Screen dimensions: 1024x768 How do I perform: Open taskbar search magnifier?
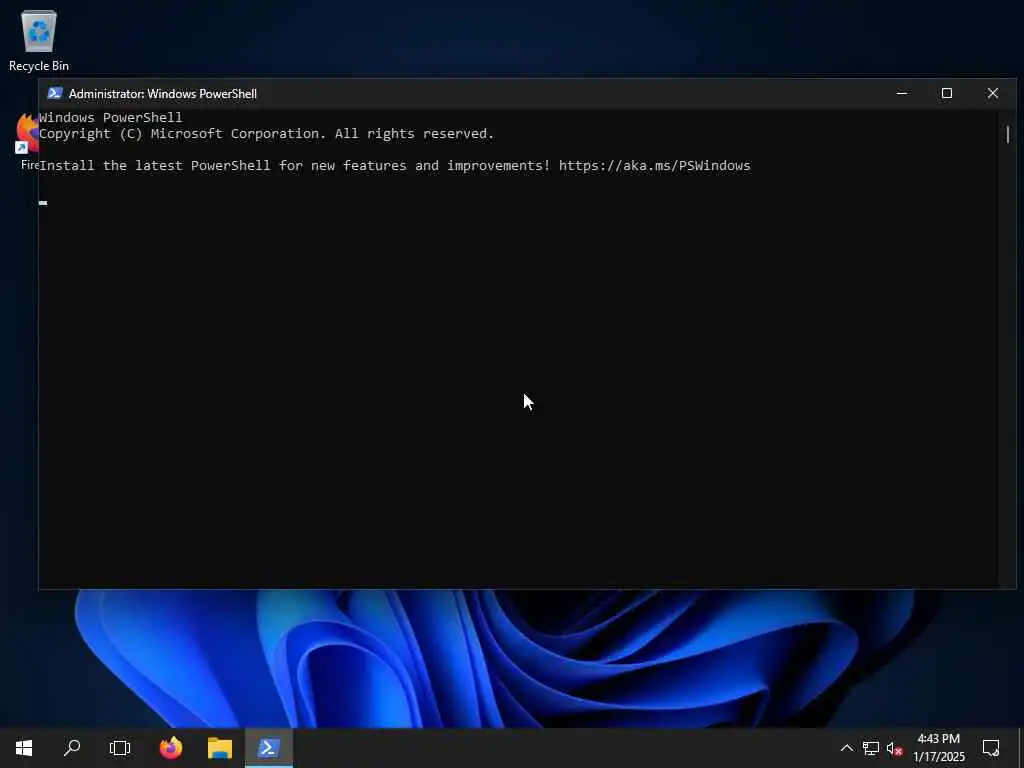click(x=72, y=748)
